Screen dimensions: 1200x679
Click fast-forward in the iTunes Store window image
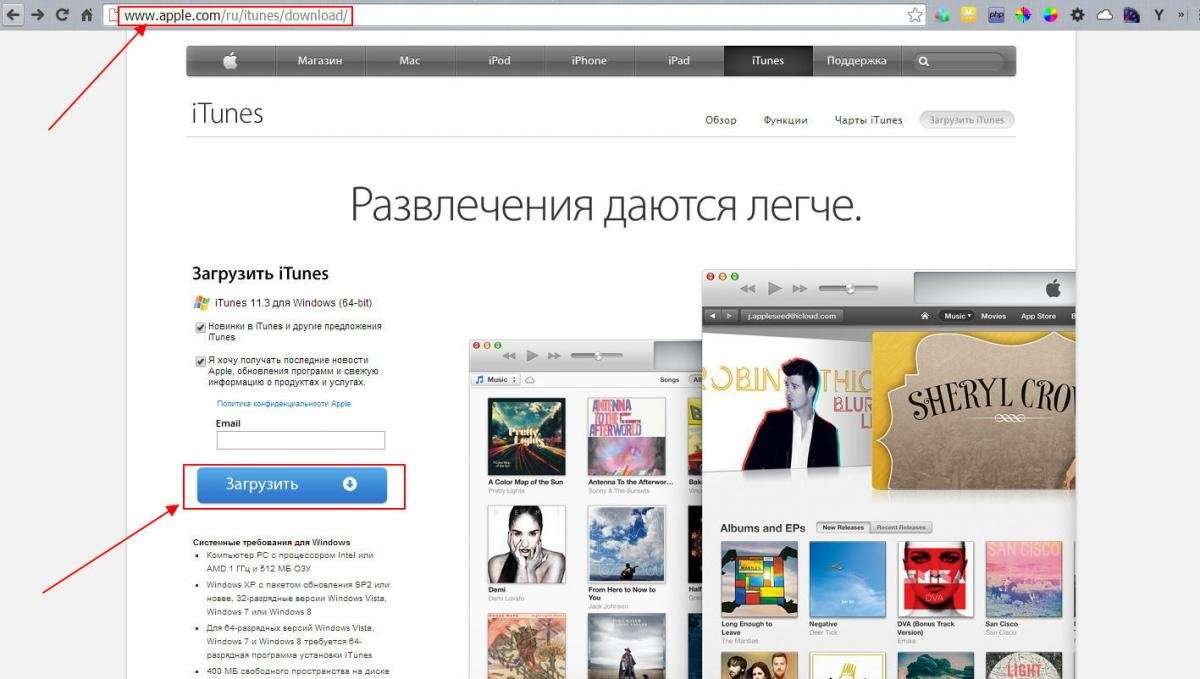click(x=799, y=288)
